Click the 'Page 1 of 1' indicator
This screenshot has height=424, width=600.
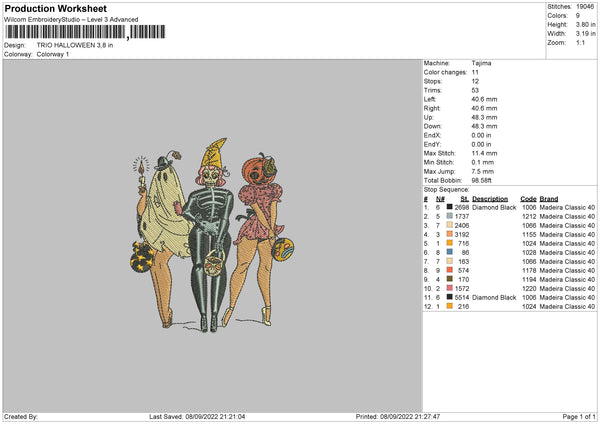pyautogui.click(x=579, y=416)
